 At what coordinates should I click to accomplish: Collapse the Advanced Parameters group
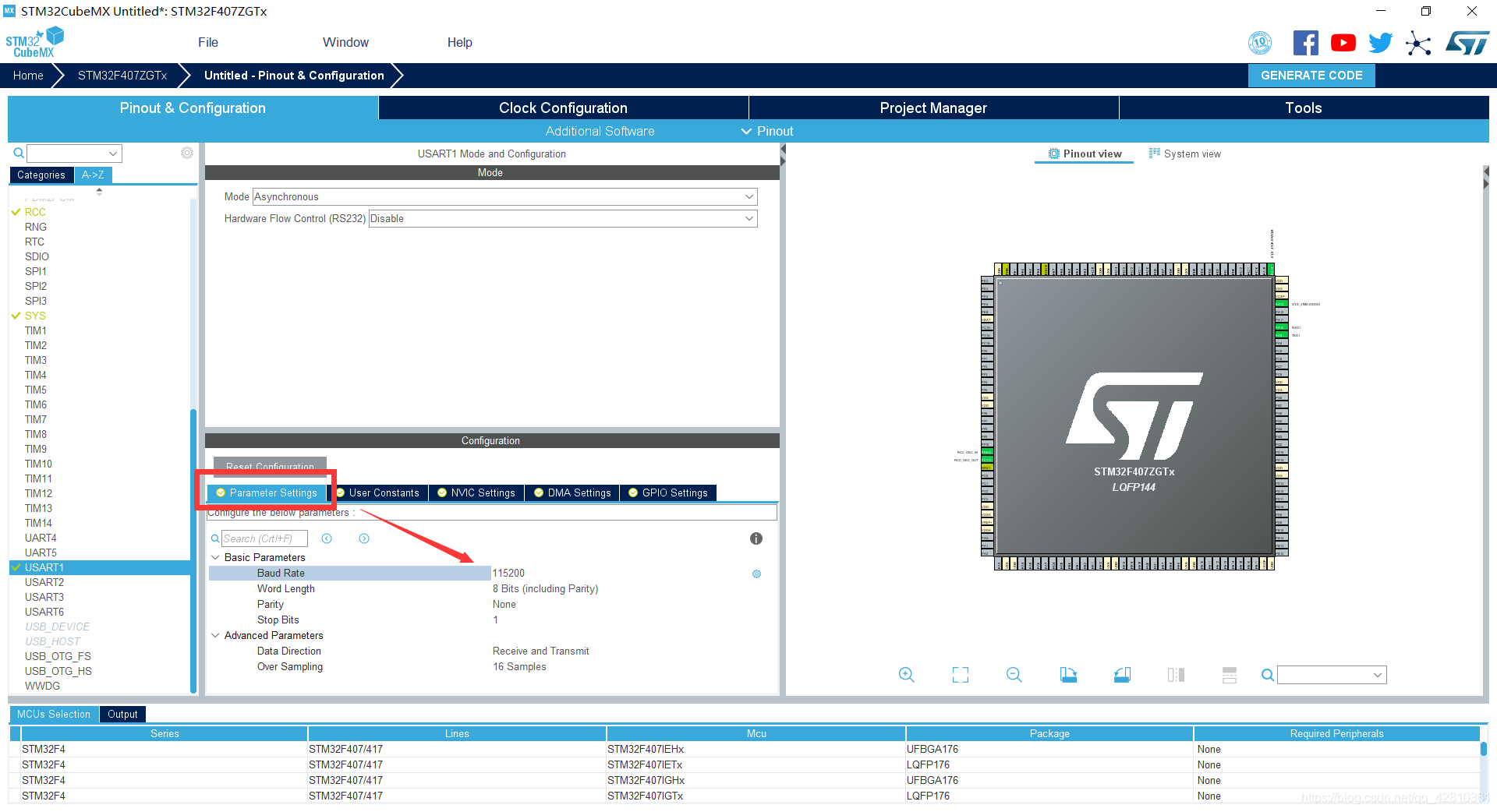(216, 635)
